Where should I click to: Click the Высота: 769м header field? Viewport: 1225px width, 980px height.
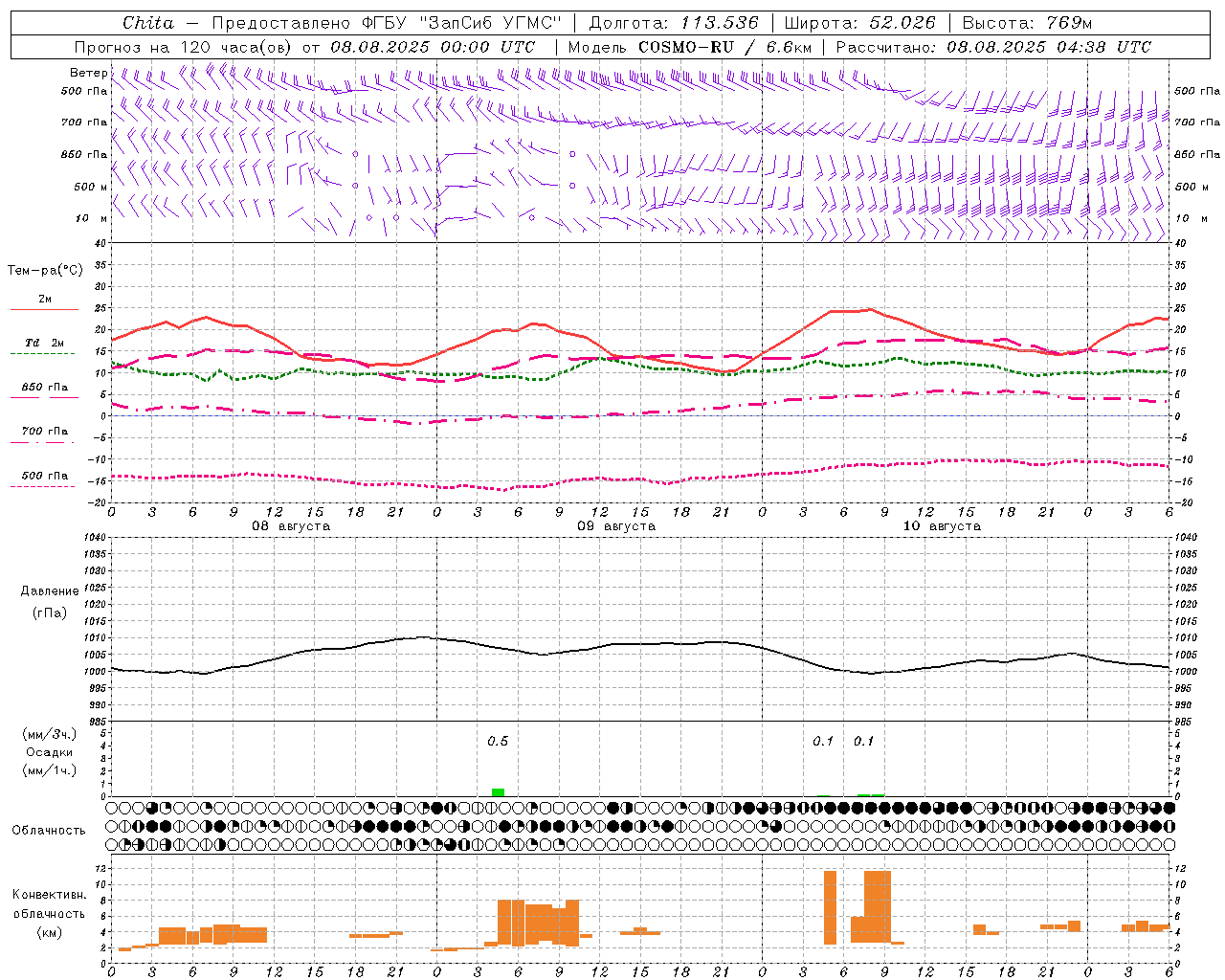[x=1027, y=23]
